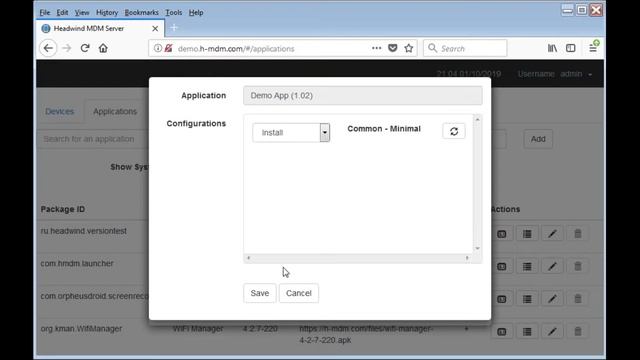The height and width of the screenshot is (360, 640).
Task: Click the Common - Minimal configuration label
Action: click(x=384, y=129)
